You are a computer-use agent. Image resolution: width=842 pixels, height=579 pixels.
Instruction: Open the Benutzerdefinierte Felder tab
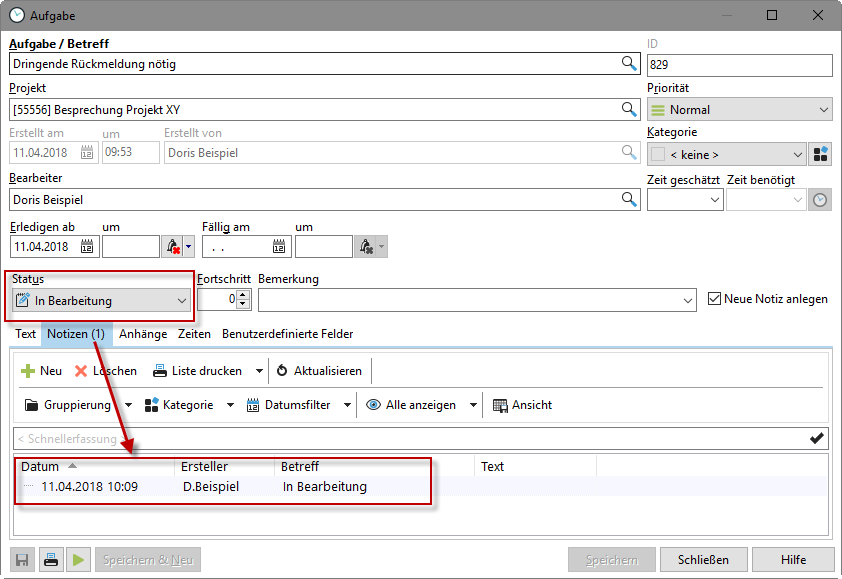[x=287, y=334]
